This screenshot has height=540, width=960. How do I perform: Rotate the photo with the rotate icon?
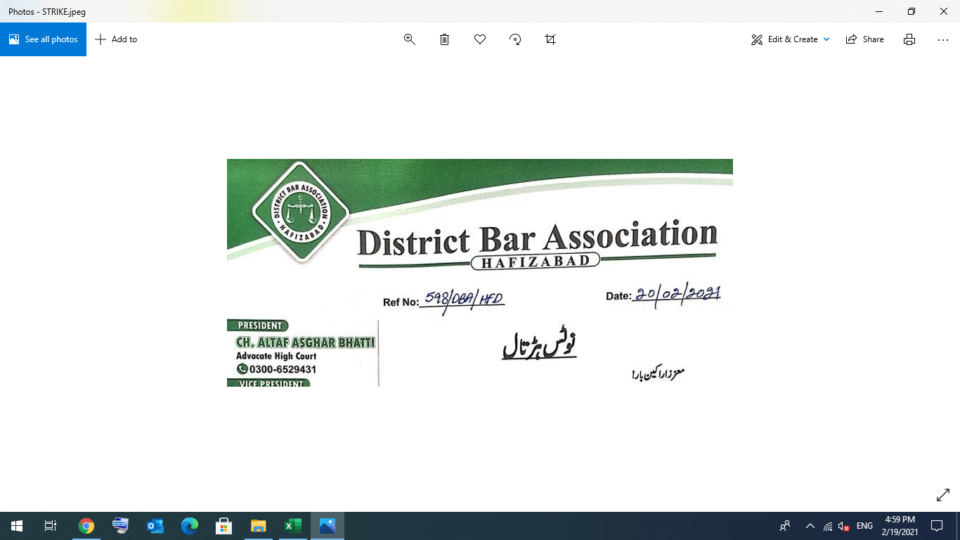tap(515, 39)
